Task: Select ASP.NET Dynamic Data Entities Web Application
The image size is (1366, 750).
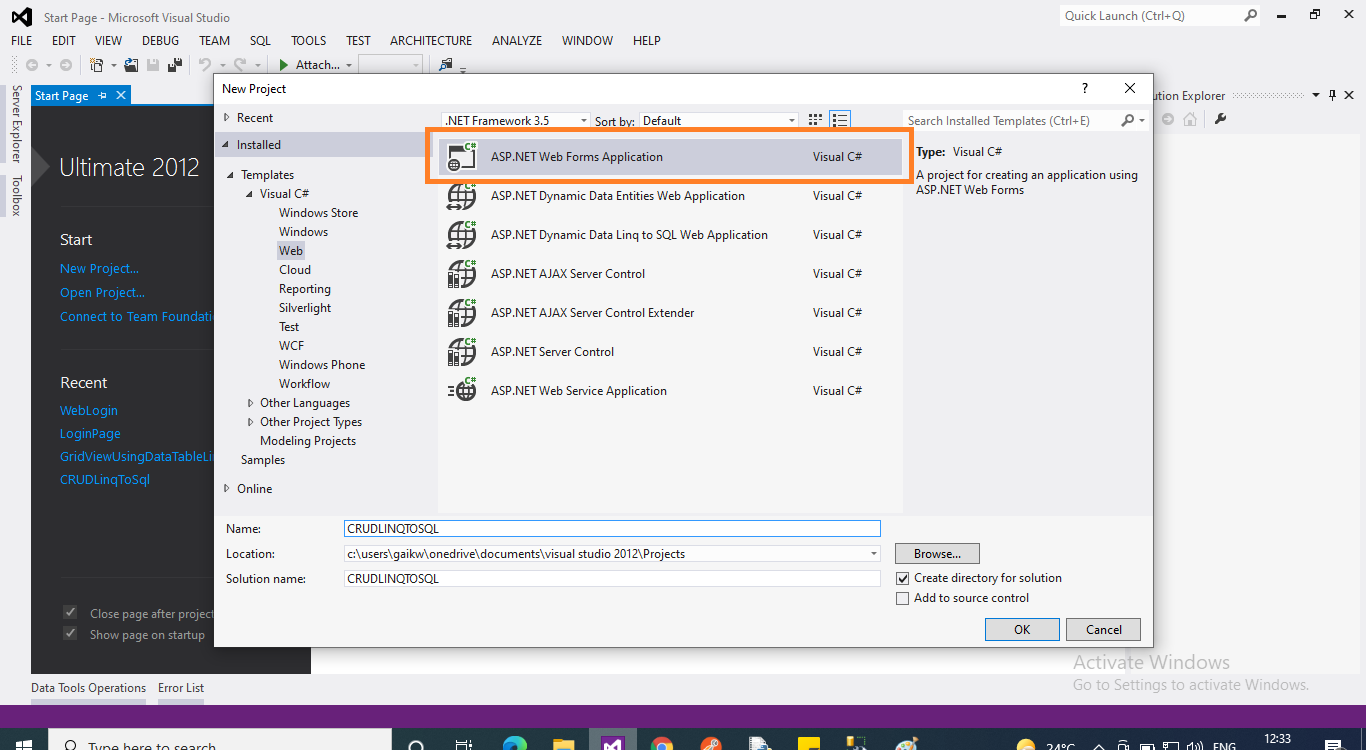Action: tap(670, 196)
